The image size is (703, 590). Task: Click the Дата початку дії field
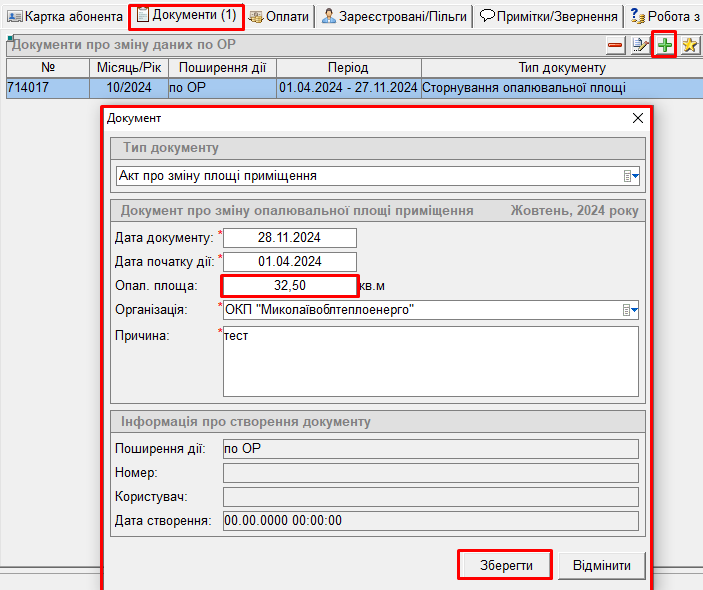pyautogui.click(x=289, y=262)
